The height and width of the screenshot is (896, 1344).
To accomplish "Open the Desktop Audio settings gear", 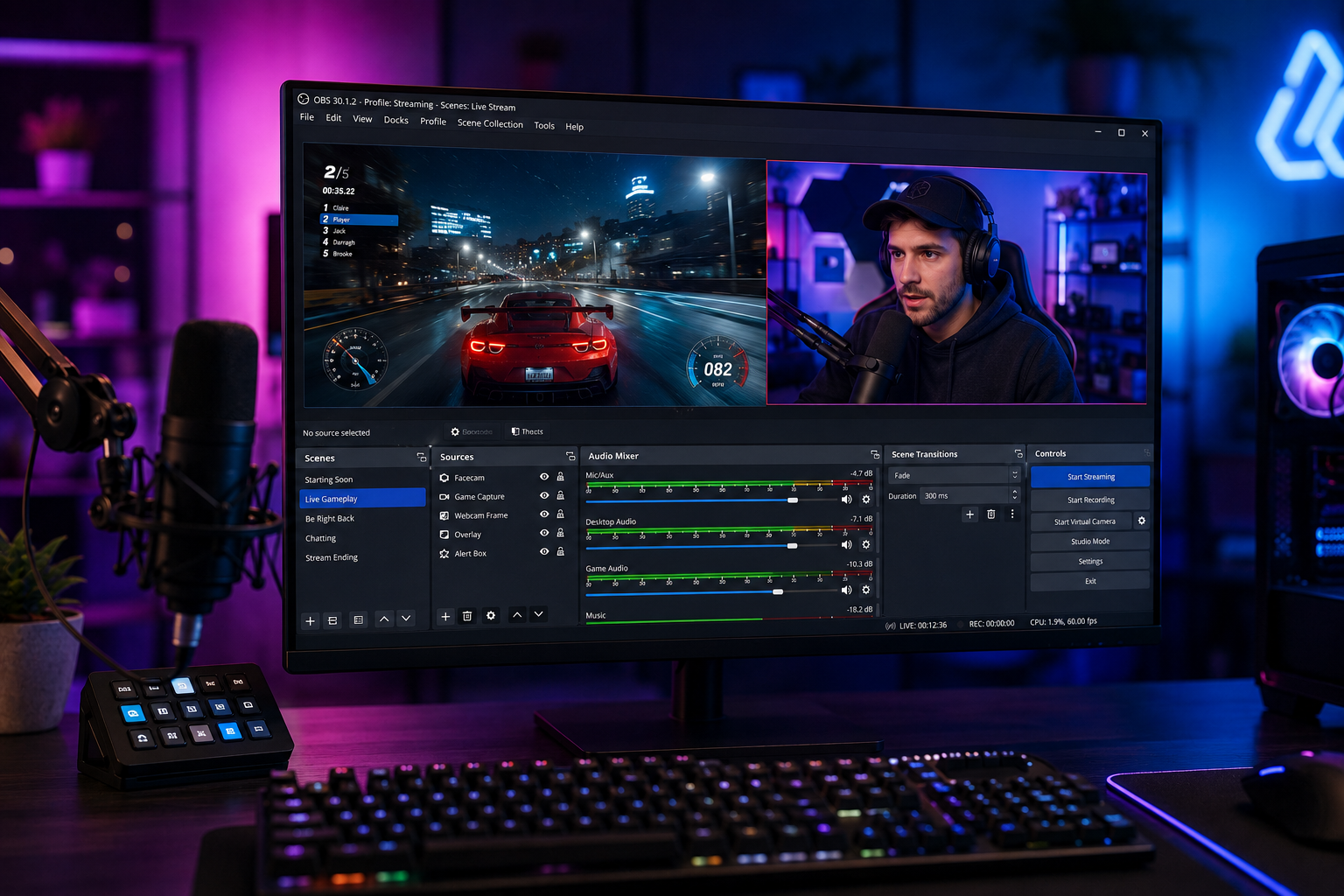I will click(866, 544).
